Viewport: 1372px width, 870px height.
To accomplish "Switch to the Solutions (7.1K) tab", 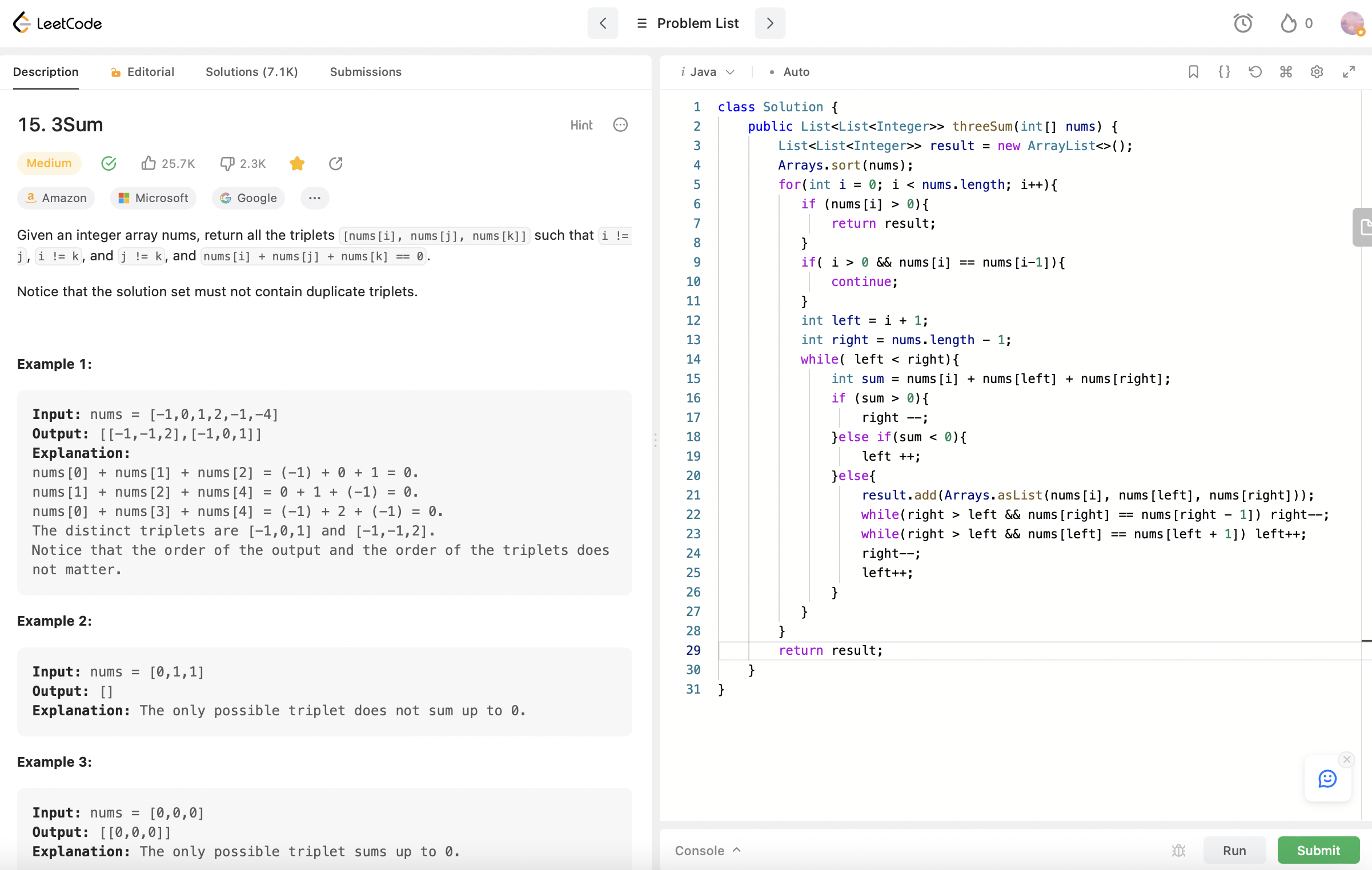I will [251, 72].
